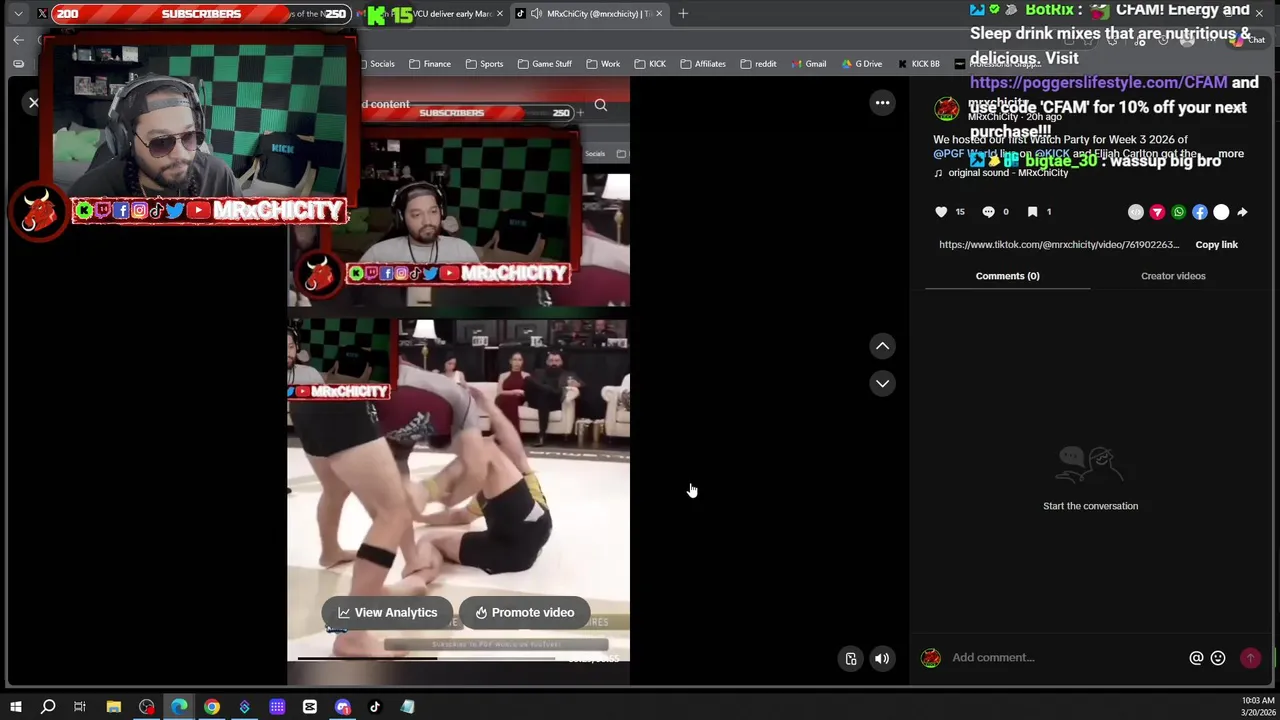Switch to Creator videos tab
The image size is (1280, 720).
coord(1173,276)
